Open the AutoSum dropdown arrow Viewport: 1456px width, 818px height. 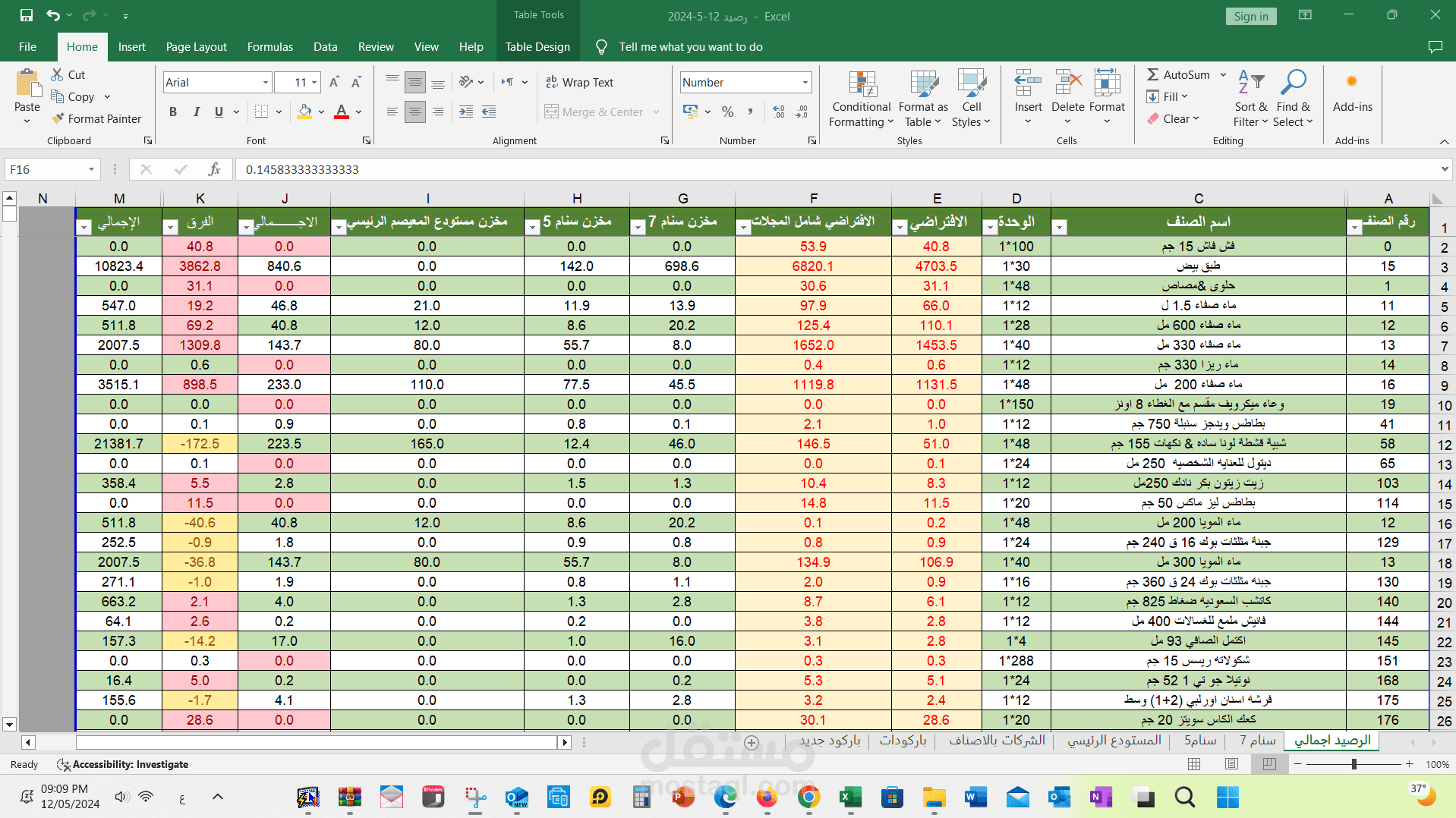(x=1223, y=74)
